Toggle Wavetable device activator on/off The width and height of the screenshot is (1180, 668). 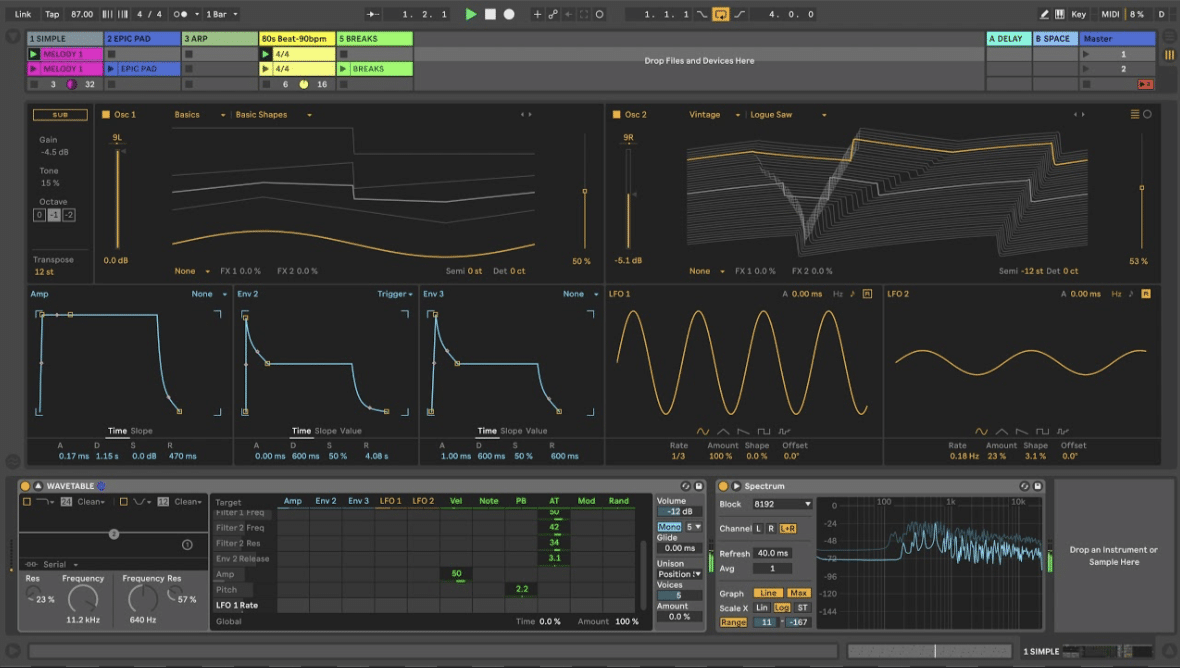click(25, 487)
